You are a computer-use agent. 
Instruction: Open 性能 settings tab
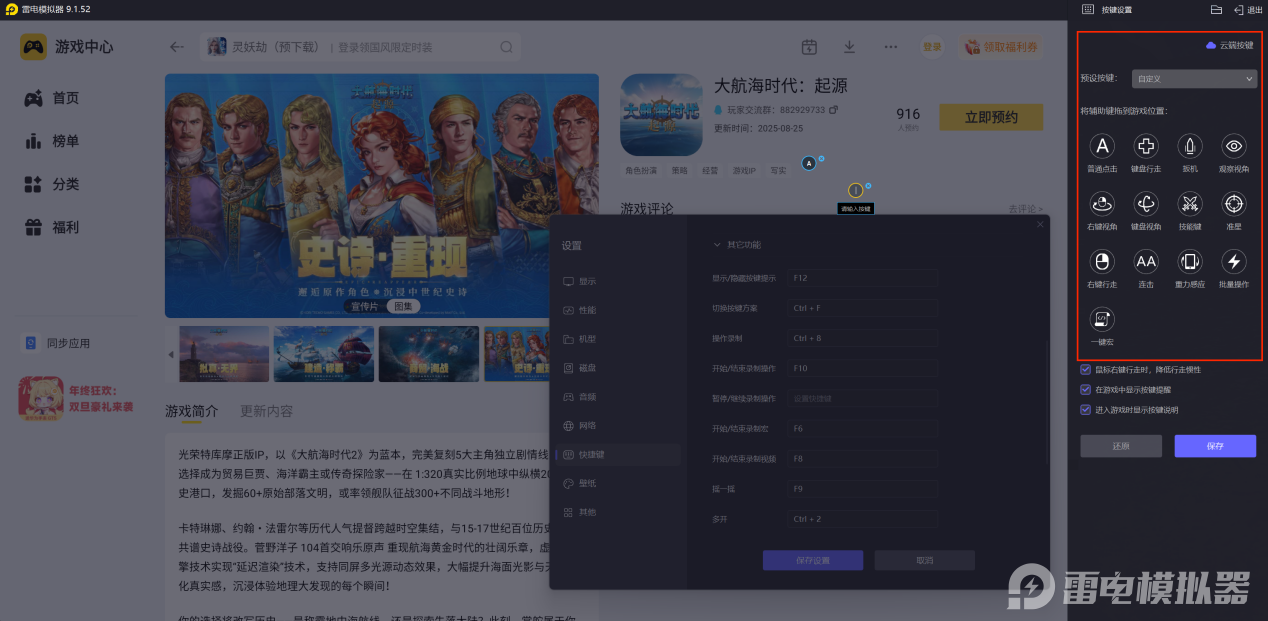click(580, 311)
